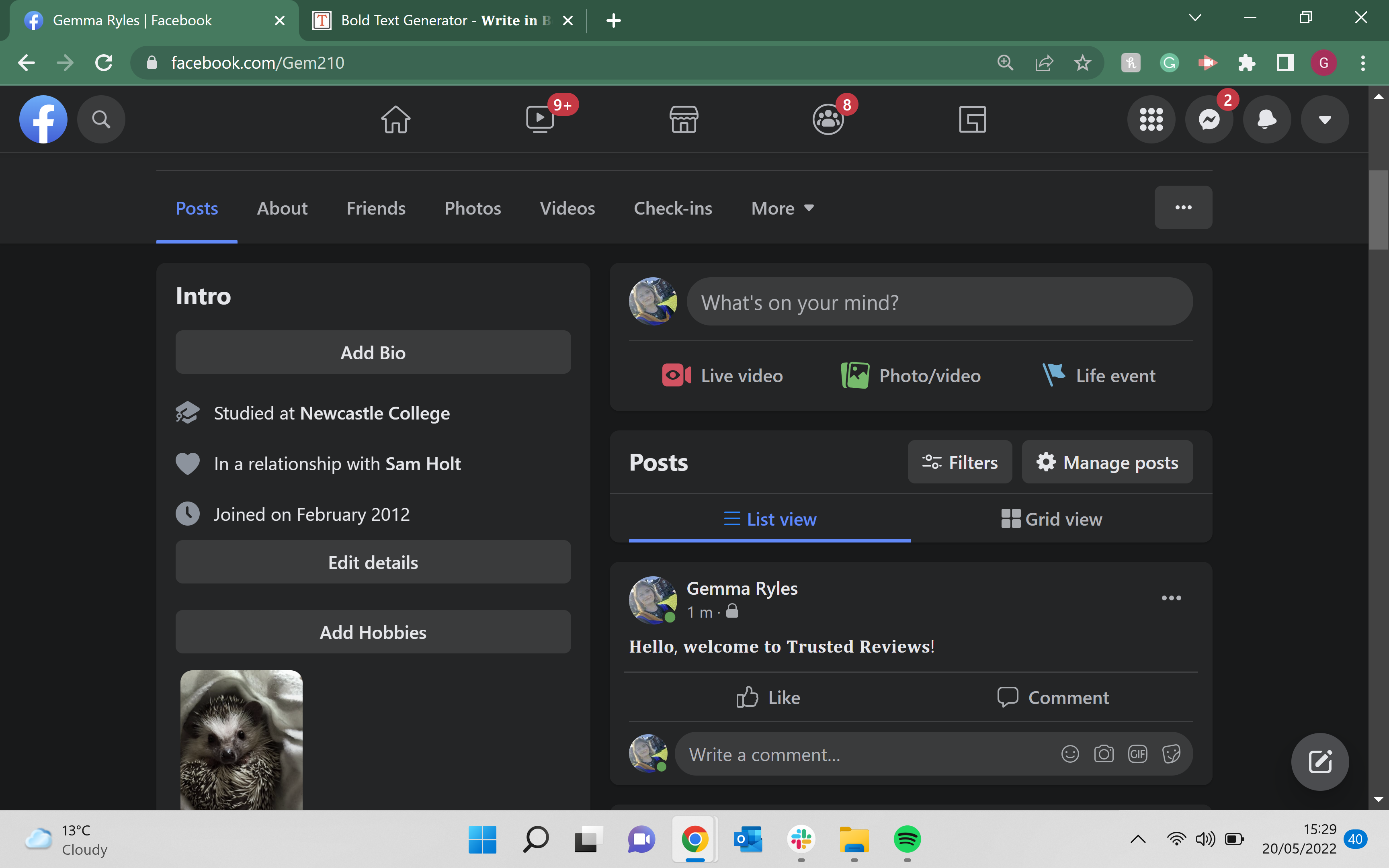Toggle the browser side panel icon
The width and height of the screenshot is (1389, 868).
(x=1285, y=63)
